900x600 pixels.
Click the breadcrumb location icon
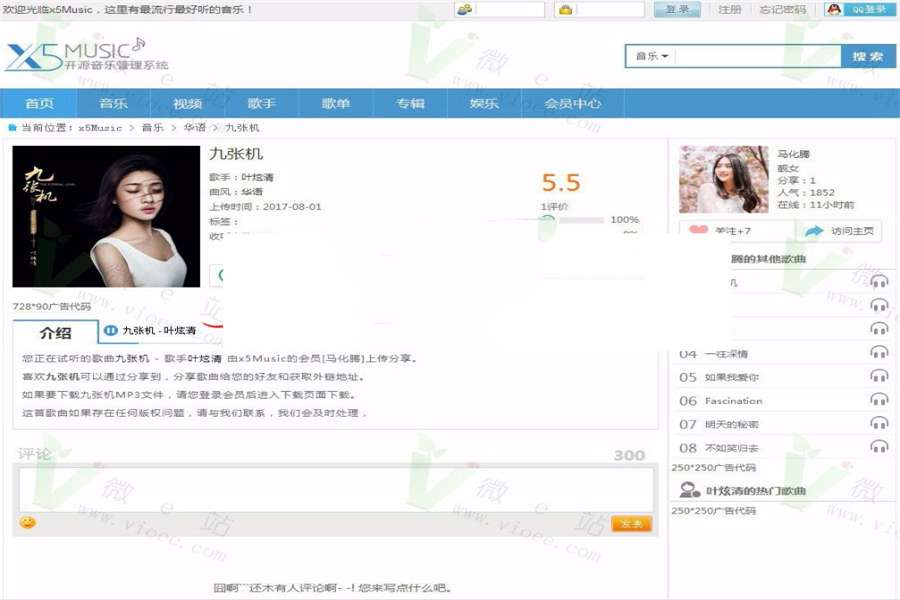[13, 127]
